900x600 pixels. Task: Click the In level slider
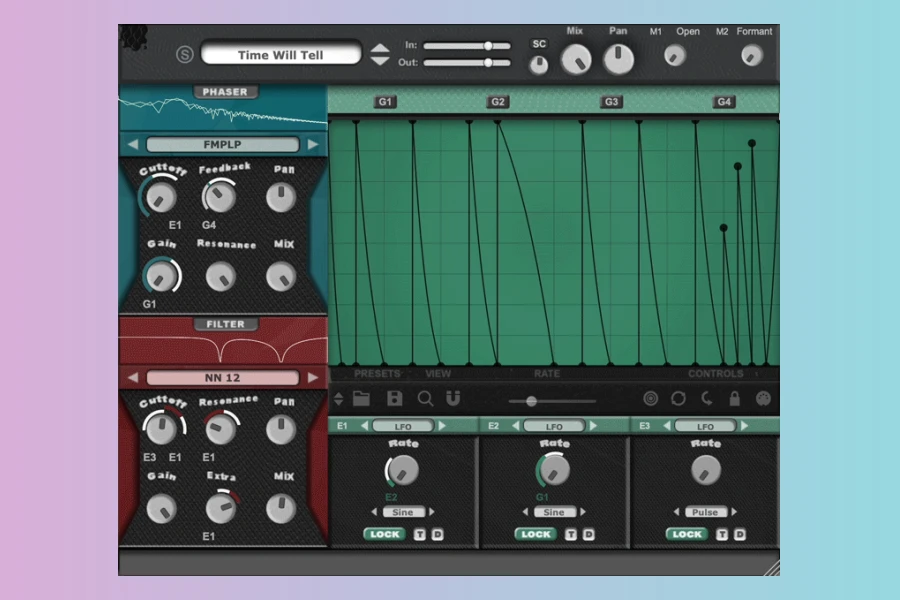tap(468, 46)
